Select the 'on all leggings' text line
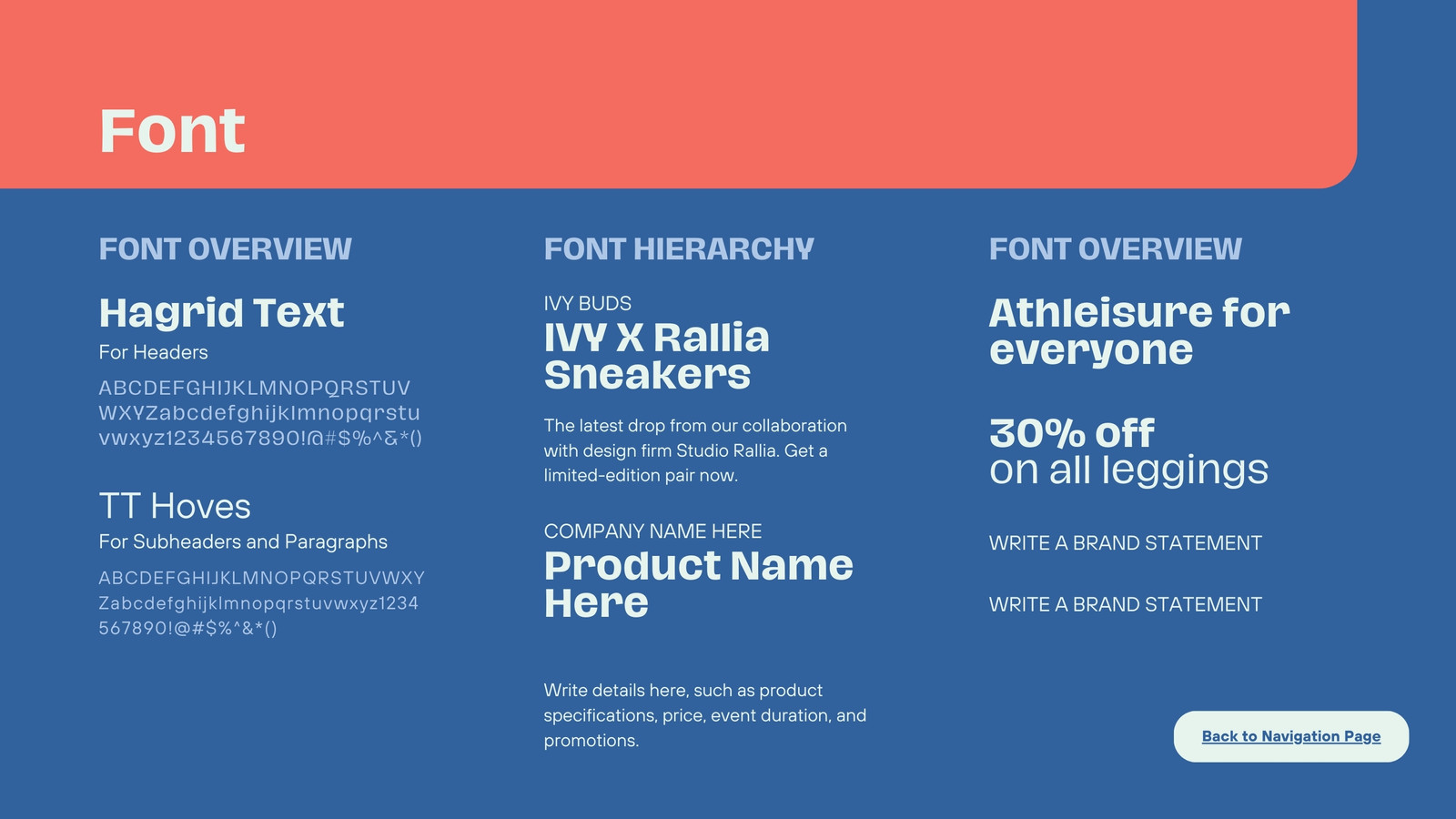The image size is (1456, 819). click(1128, 470)
